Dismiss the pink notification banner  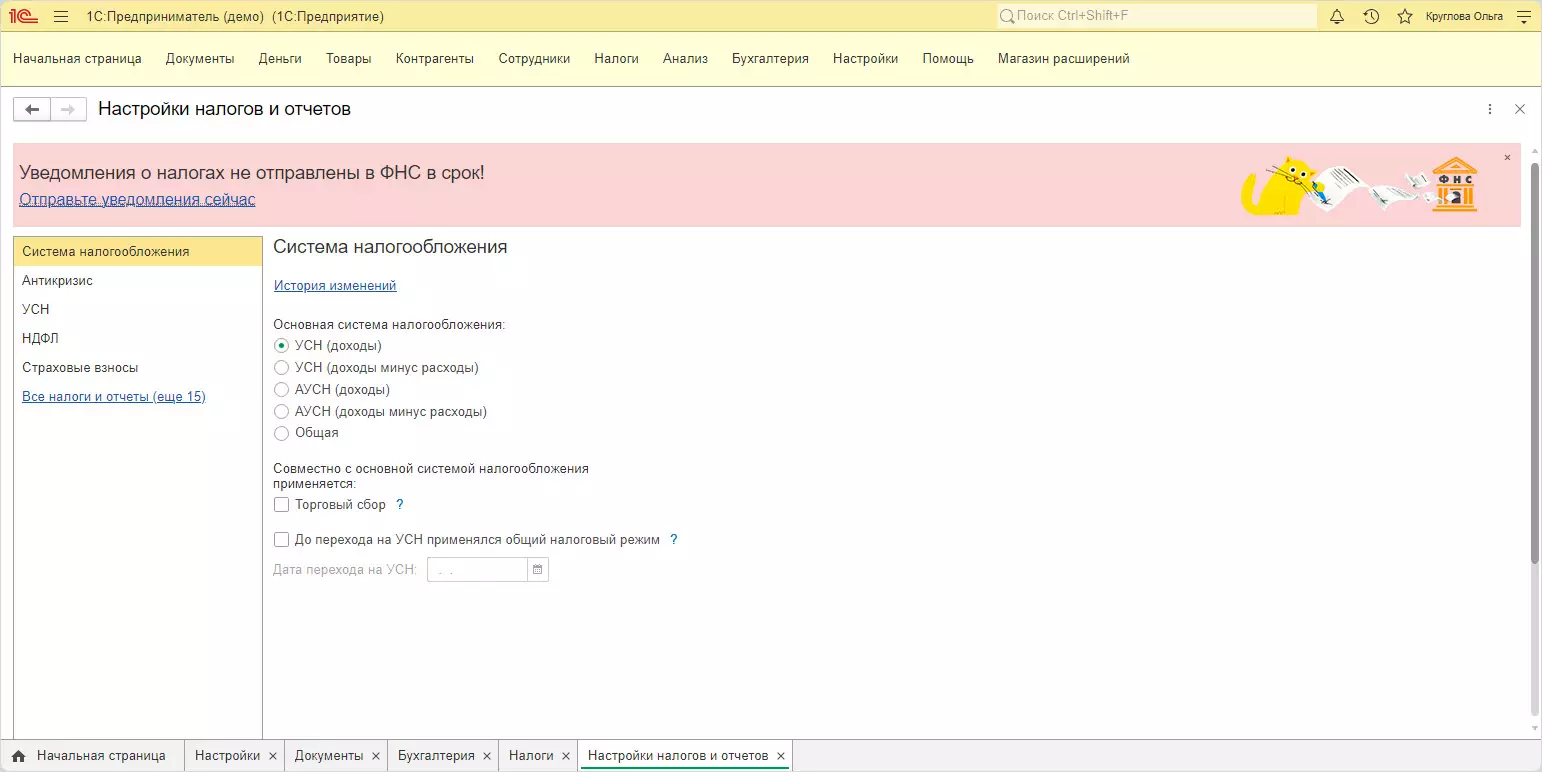[1507, 158]
